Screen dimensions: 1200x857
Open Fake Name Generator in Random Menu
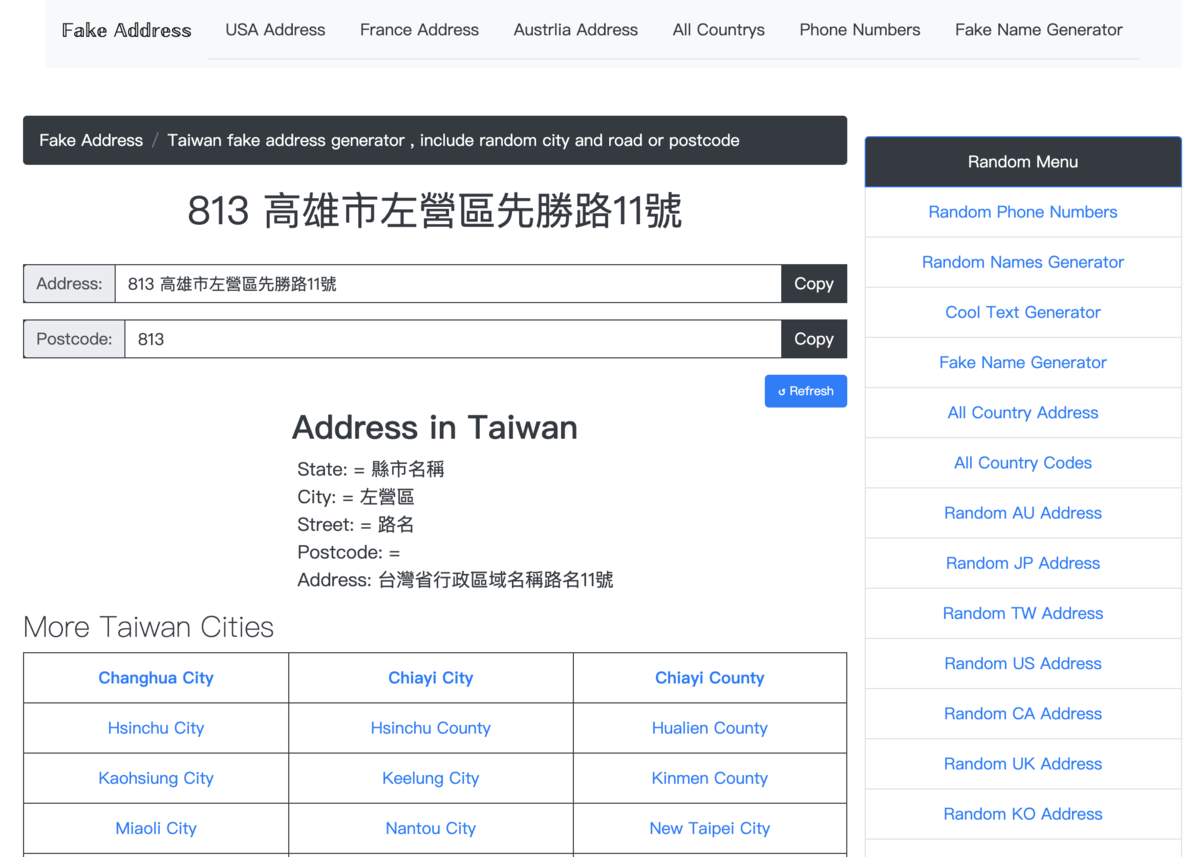[1023, 362]
